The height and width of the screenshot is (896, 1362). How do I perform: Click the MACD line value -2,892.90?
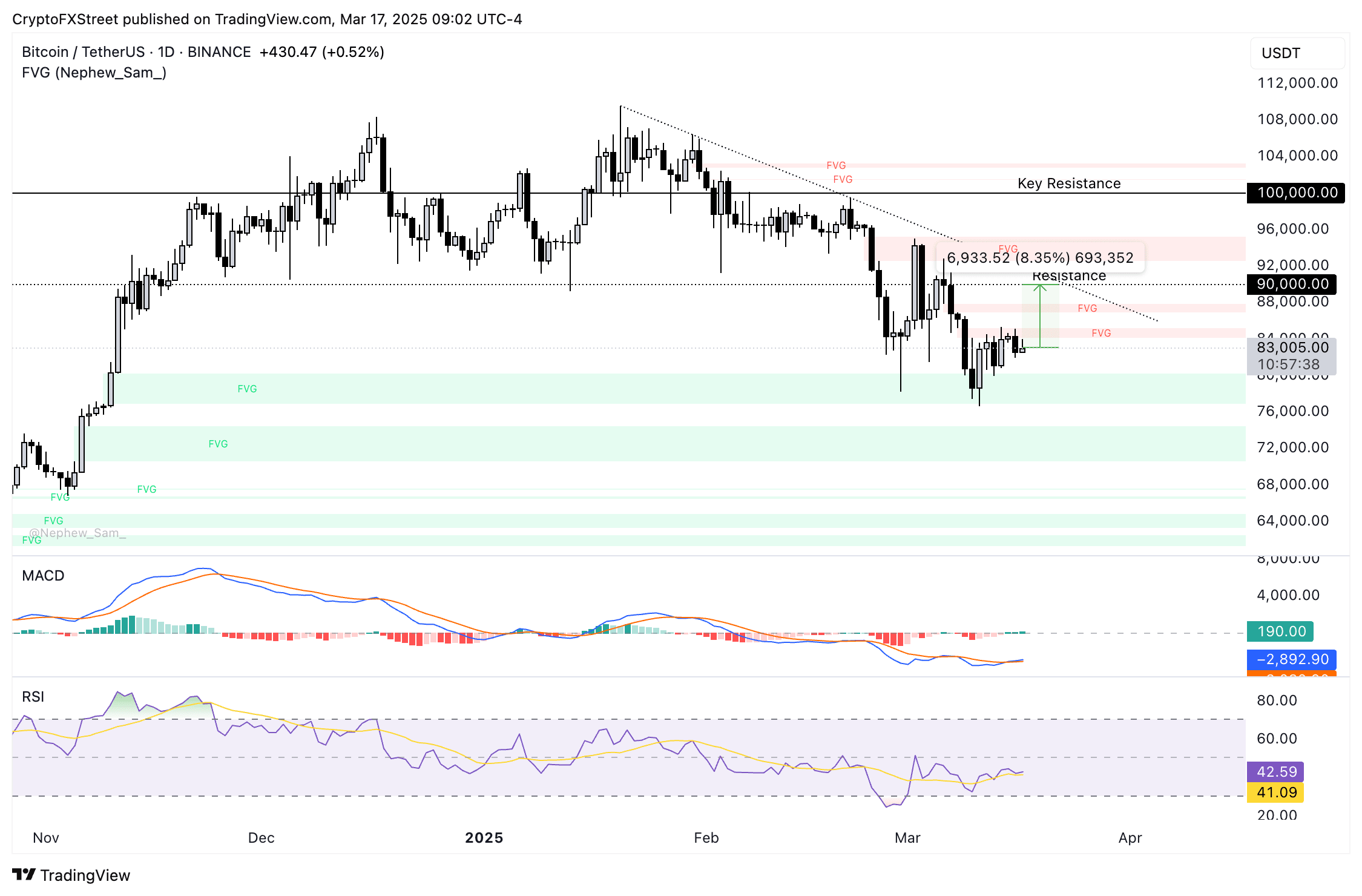pyautogui.click(x=1292, y=660)
